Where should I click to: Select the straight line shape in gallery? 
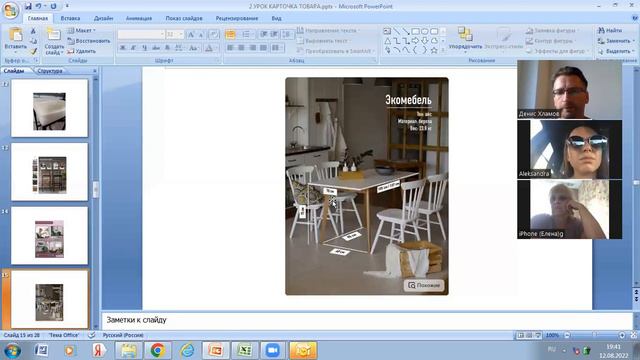(x=397, y=31)
